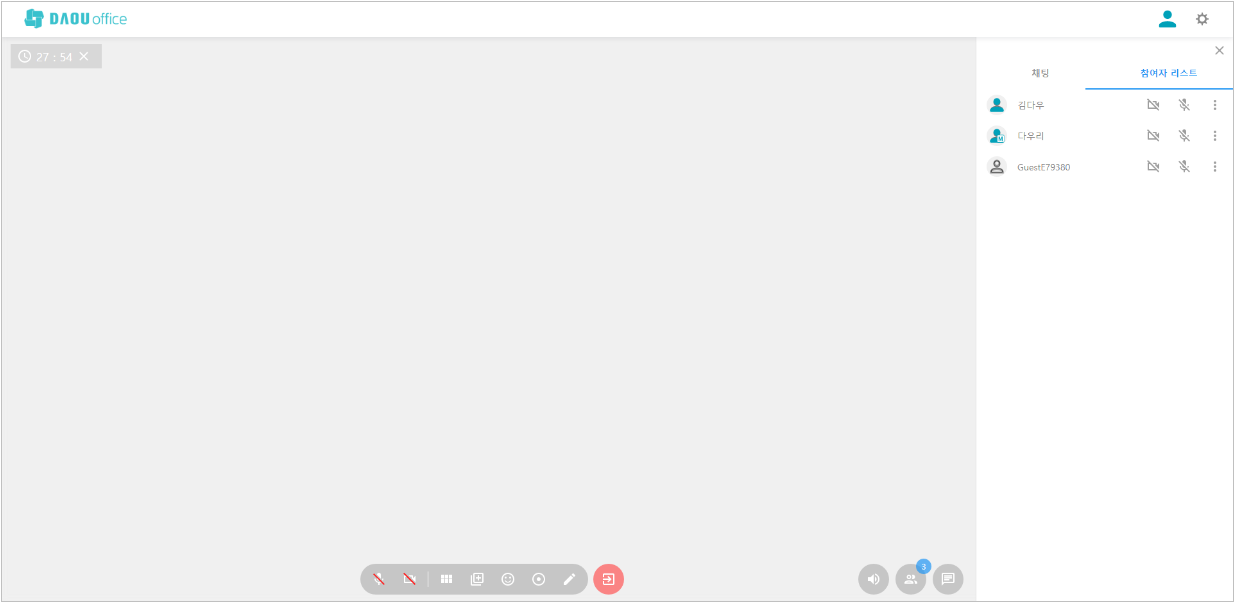Click 다우리's avatar icon
This screenshot has width=1234, height=602.
(x=996, y=136)
